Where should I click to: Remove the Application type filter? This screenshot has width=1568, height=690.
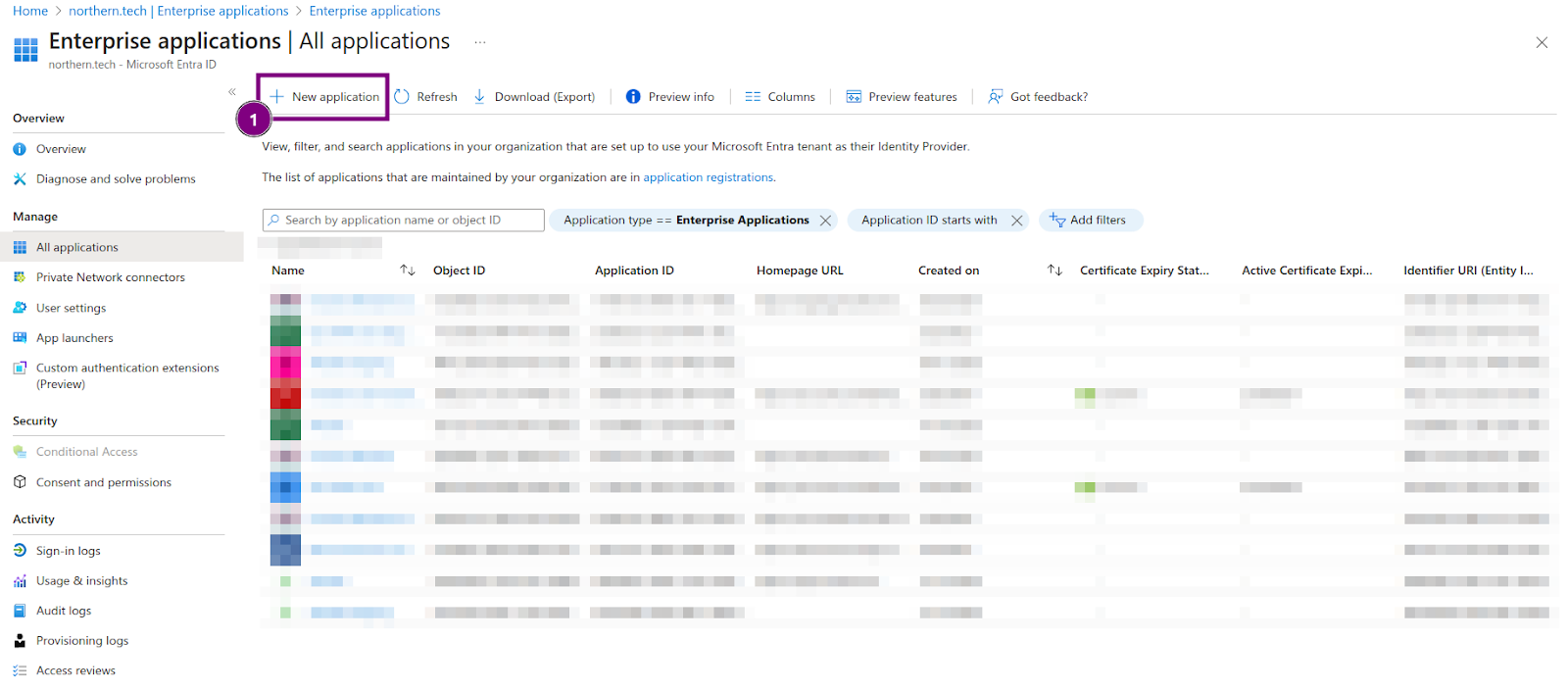pyautogui.click(x=826, y=221)
